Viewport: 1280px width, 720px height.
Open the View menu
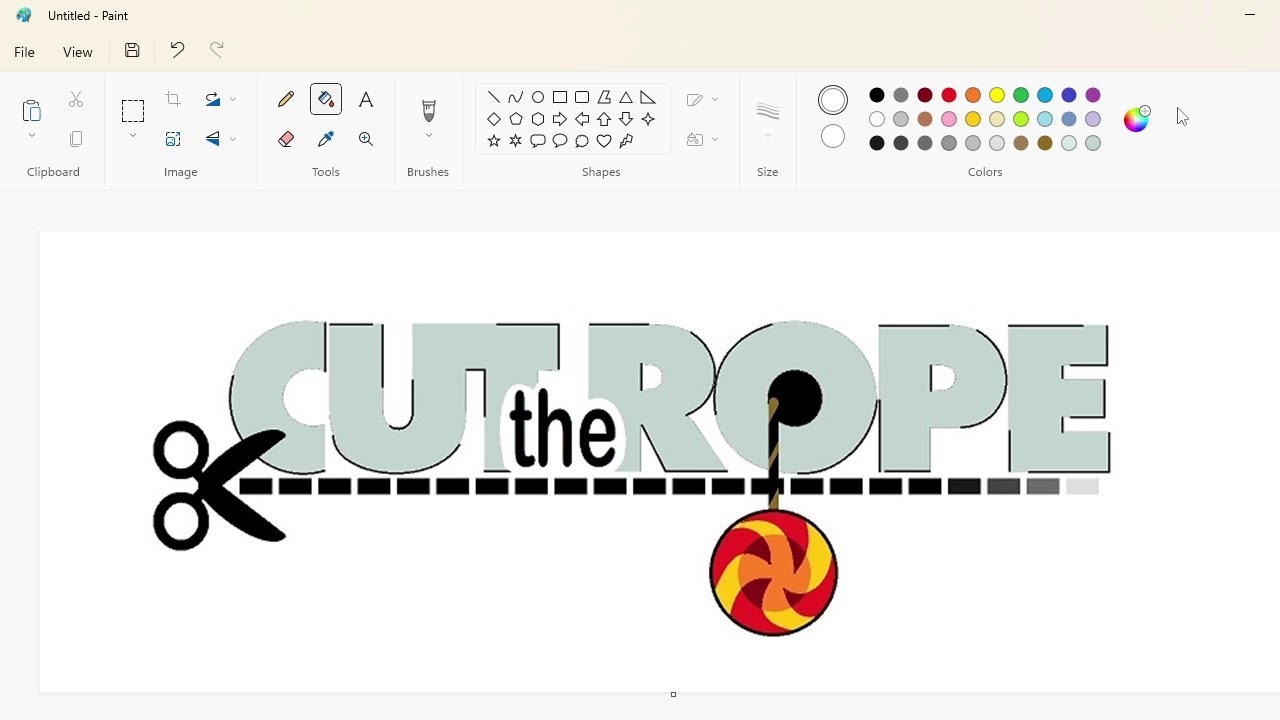click(78, 52)
